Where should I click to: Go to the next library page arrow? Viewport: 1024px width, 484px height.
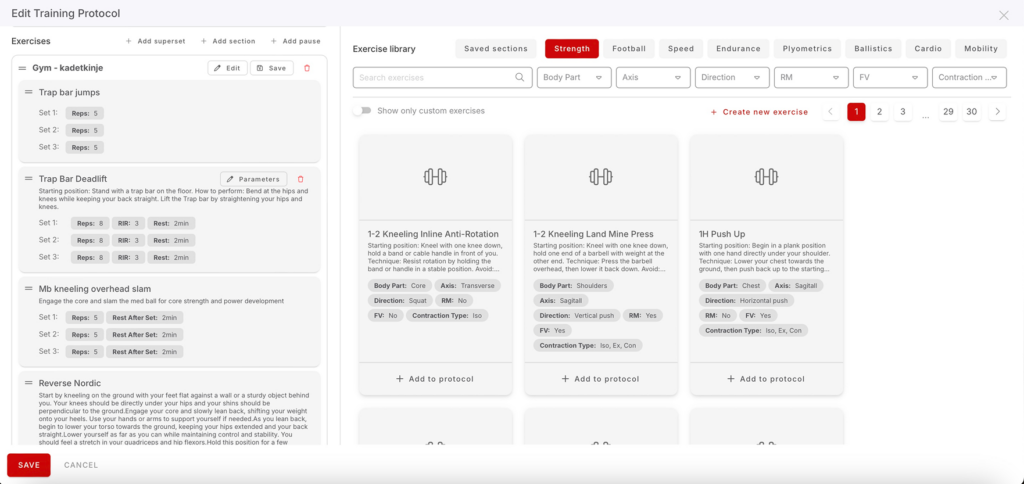[x=997, y=112]
